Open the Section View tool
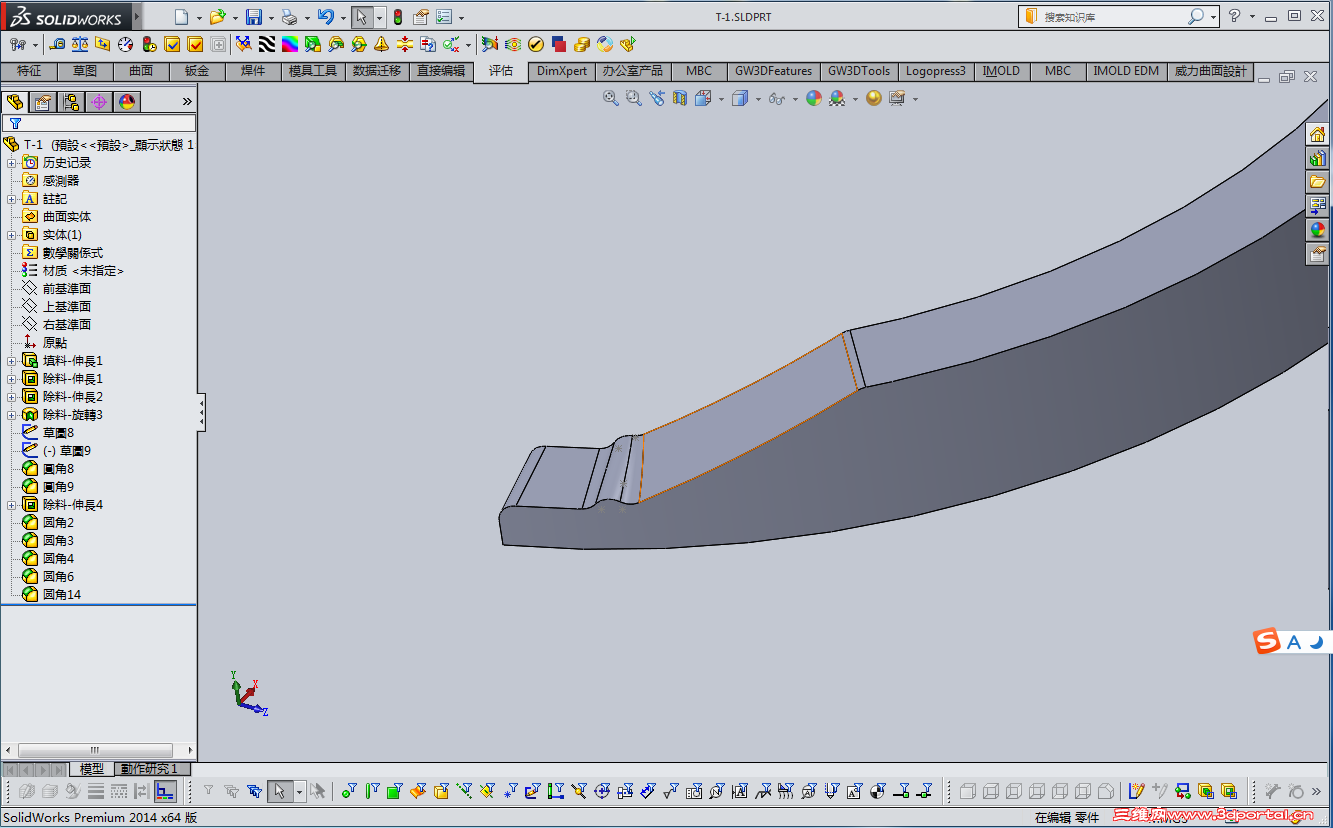The image size is (1333, 828). coord(680,98)
